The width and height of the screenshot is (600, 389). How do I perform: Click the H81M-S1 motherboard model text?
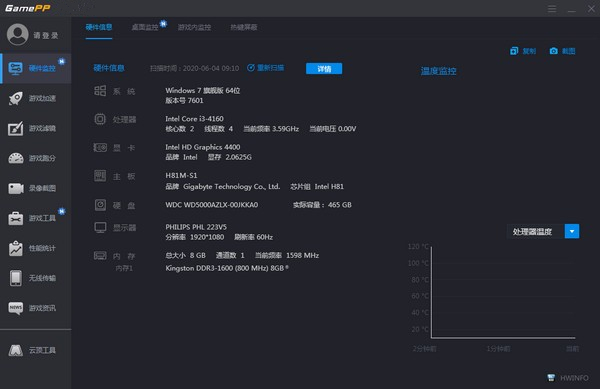181,176
